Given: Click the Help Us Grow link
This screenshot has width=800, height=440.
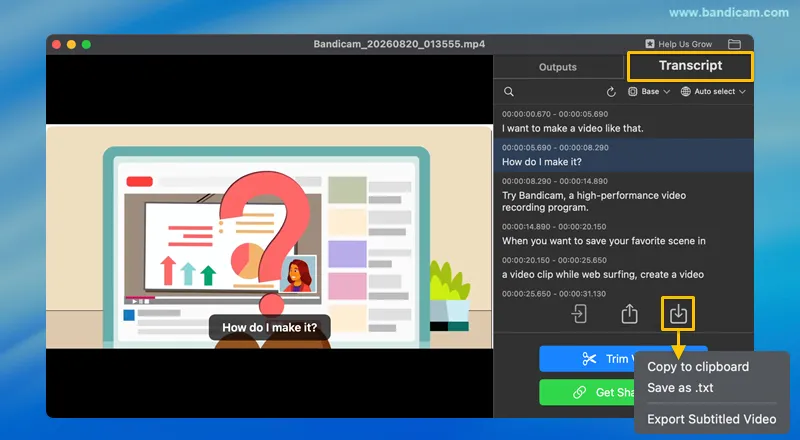Looking at the screenshot, I should [x=679, y=44].
